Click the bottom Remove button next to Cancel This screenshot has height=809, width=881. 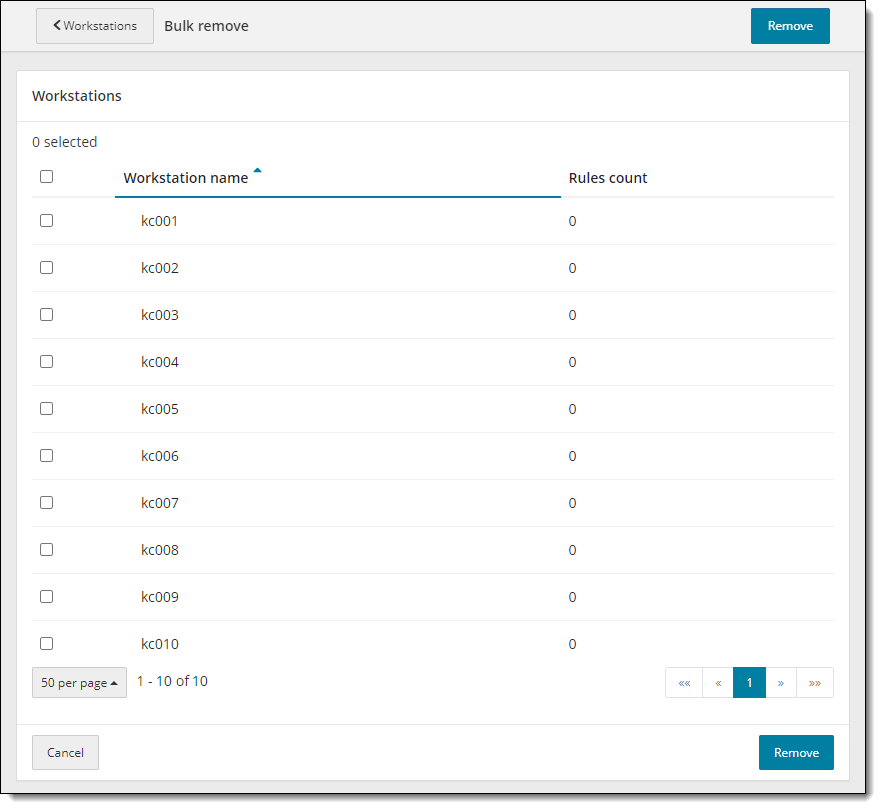click(796, 752)
